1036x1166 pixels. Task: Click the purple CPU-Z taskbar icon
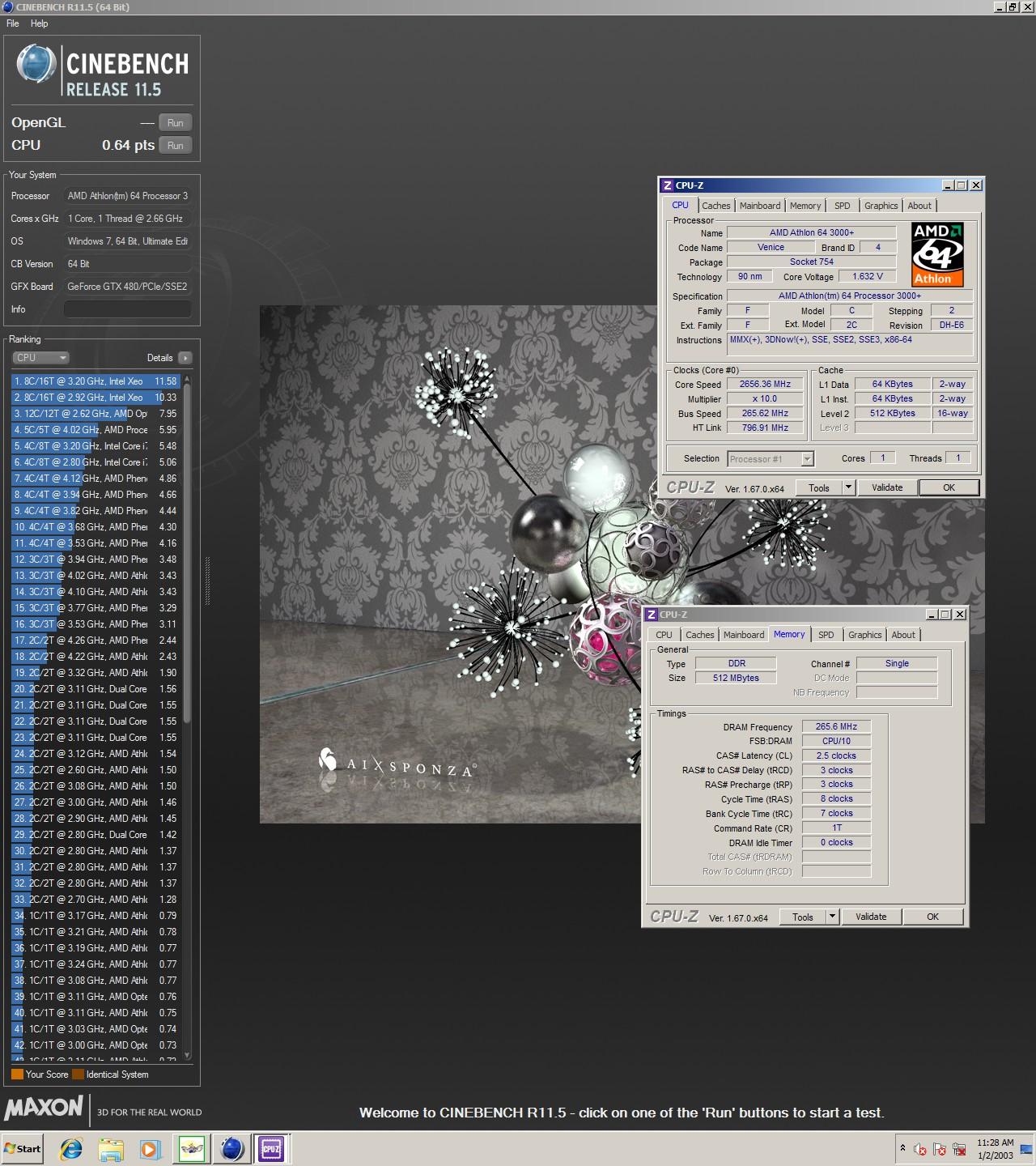pyautogui.click(x=271, y=1148)
